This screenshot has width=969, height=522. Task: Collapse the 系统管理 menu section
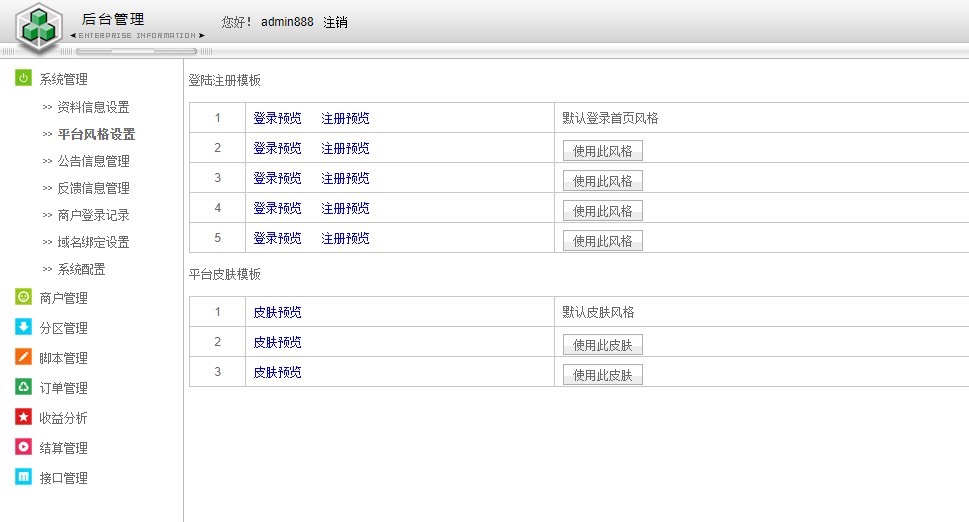tap(63, 80)
